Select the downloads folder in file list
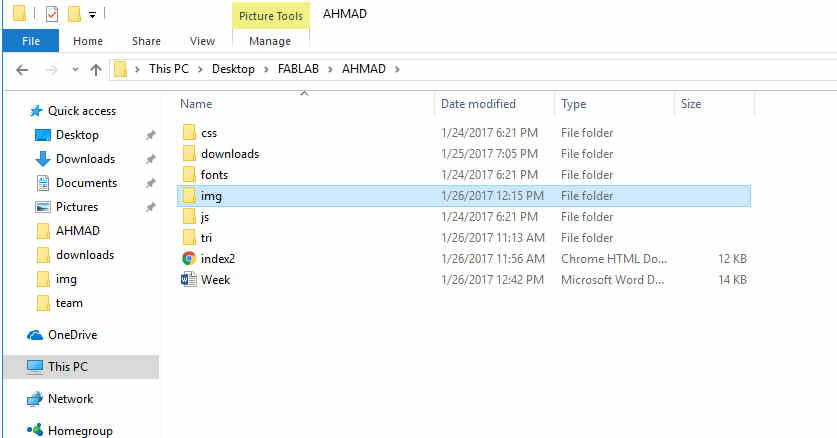The height and width of the screenshot is (438, 837). pyautogui.click(x=230, y=154)
